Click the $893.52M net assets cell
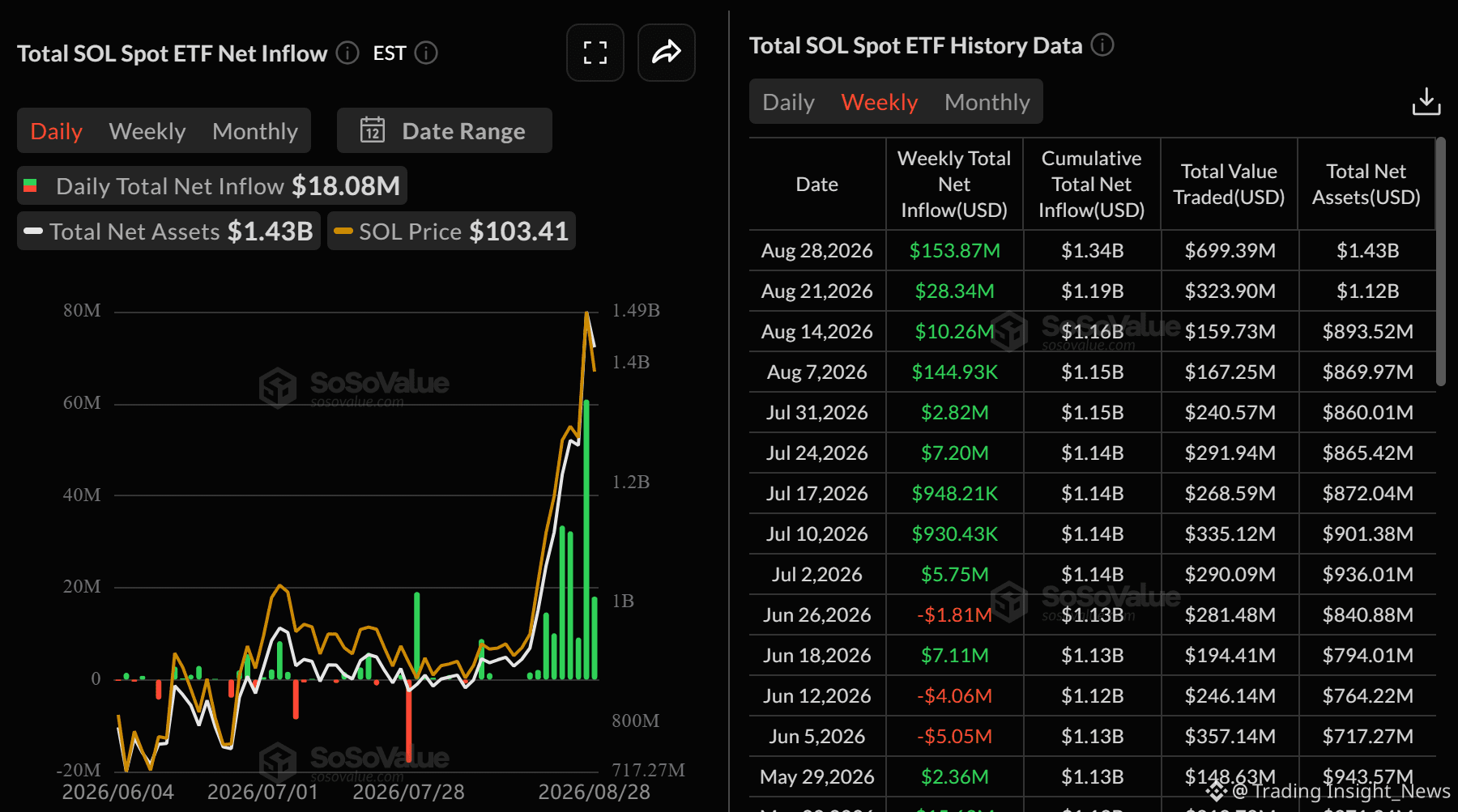The image size is (1458, 812). pos(1368,332)
